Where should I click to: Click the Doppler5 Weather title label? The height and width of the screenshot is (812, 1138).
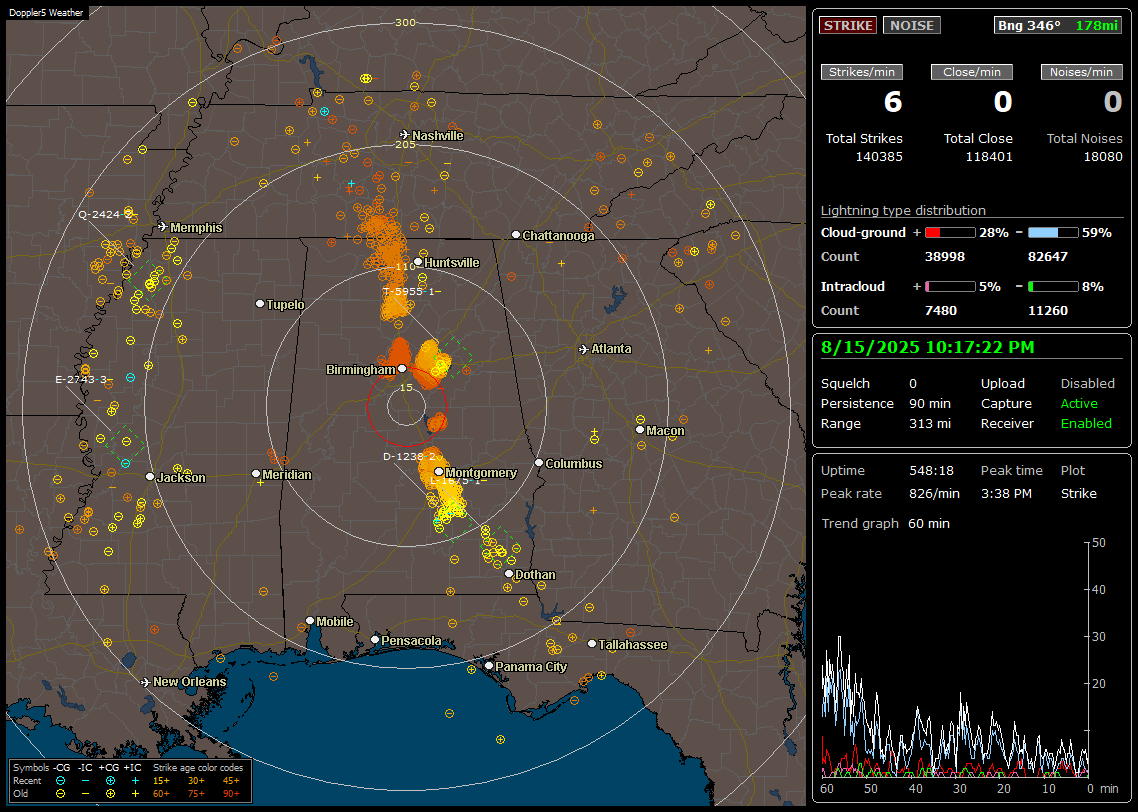pos(46,12)
